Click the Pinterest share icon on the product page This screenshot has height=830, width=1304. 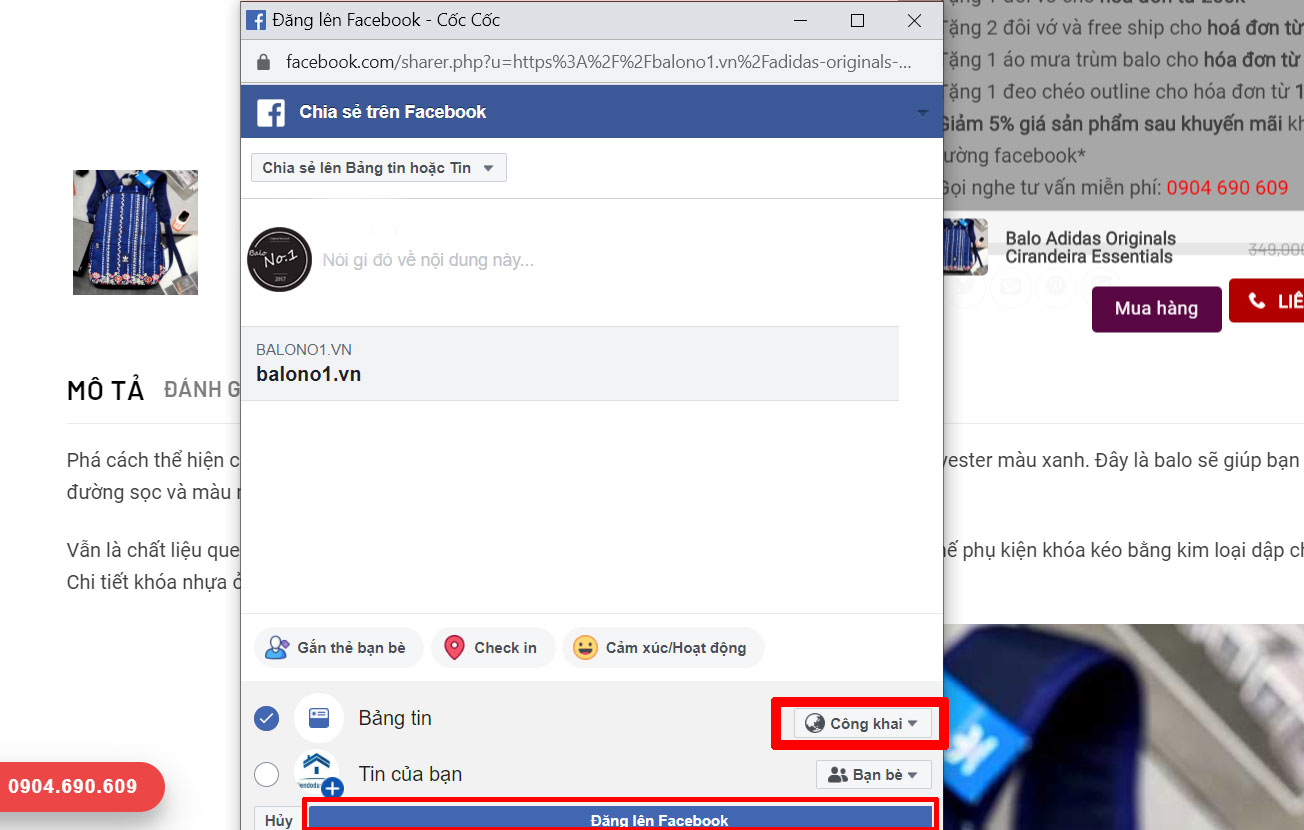pyautogui.click(x=1056, y=287)
